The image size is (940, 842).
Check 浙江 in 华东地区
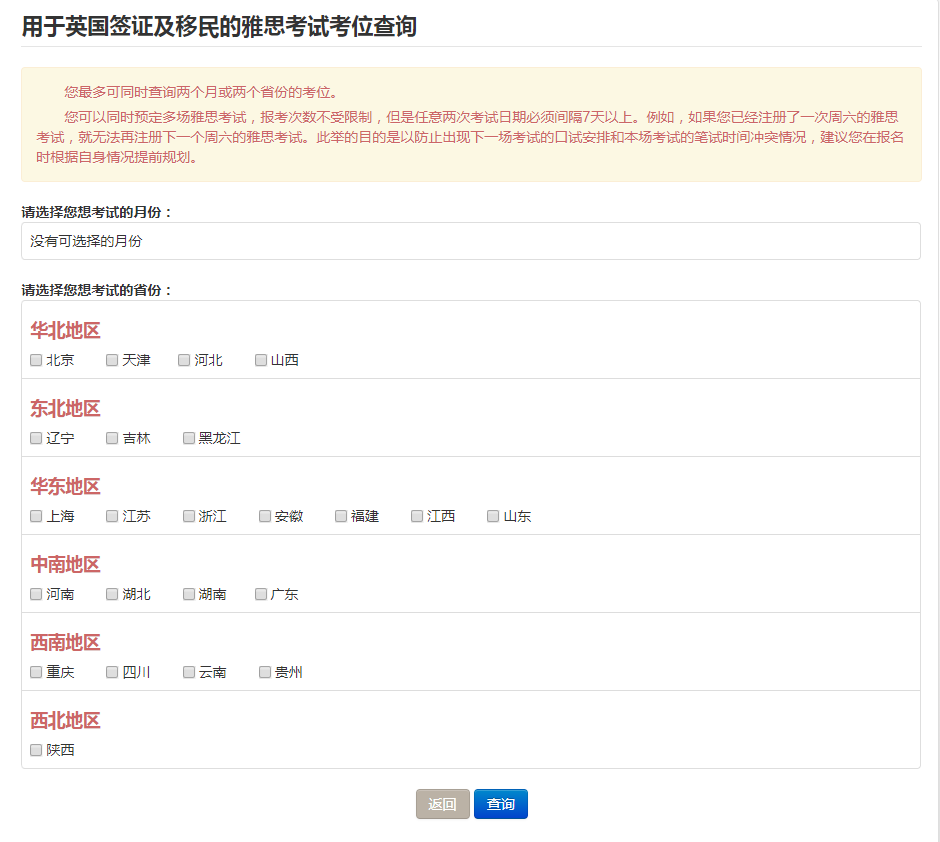pos(188,516)
